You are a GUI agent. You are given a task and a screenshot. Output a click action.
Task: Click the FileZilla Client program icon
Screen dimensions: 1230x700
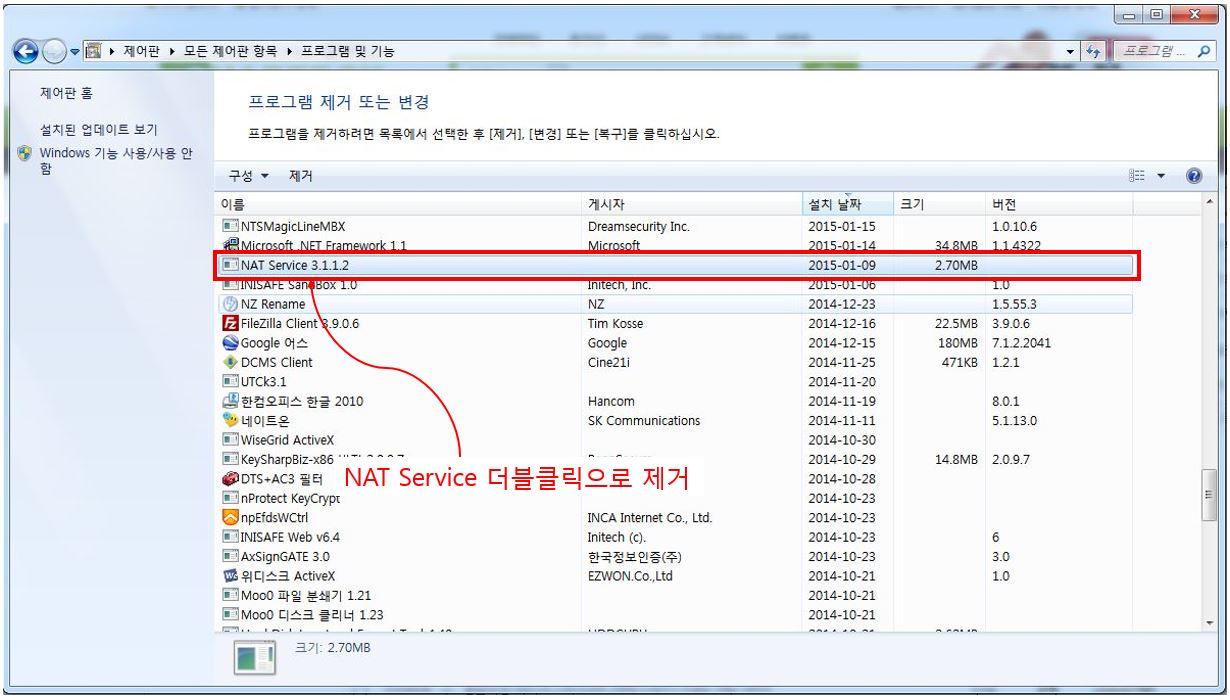(231, 324)
